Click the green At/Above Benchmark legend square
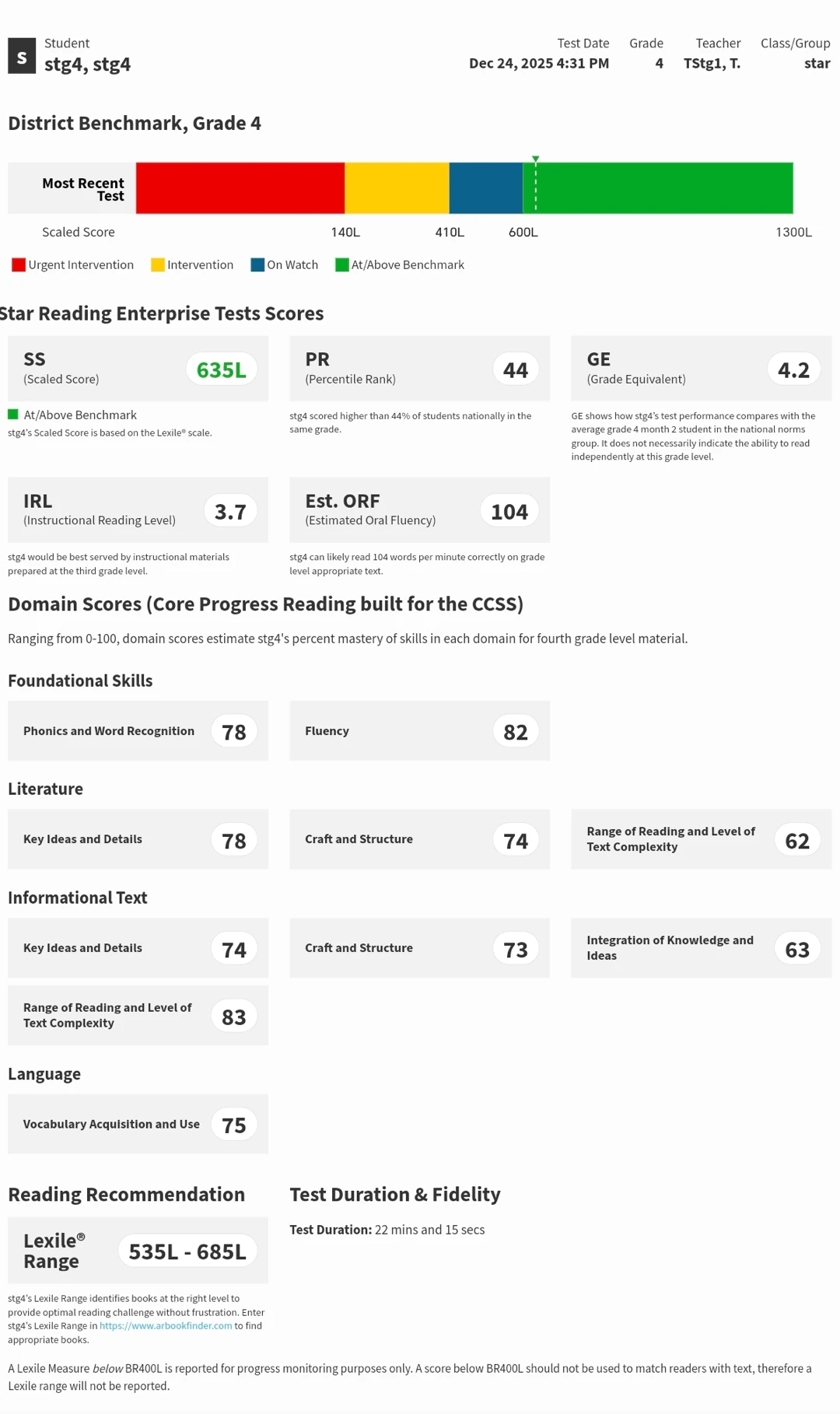The image size is (840, 1414). (341, 265)
